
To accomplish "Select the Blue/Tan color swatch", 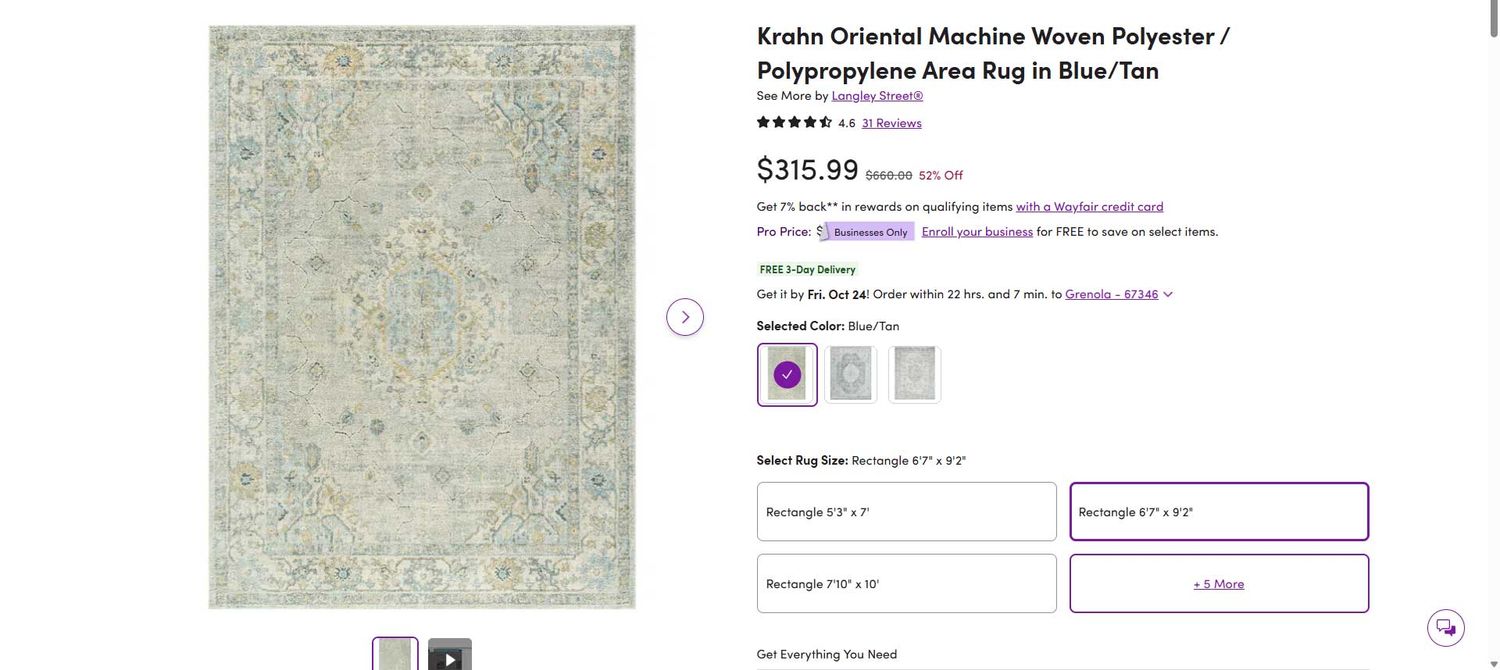I will 787,375.
